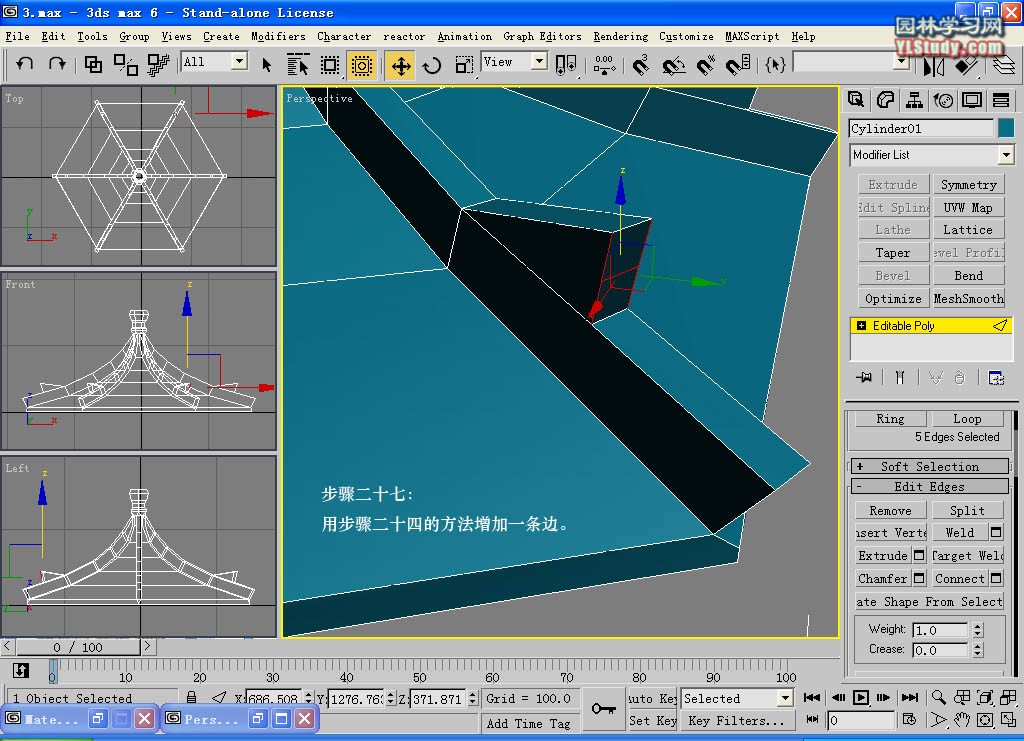The width and height of the screenshot is (1024, 741).
Task: Open the Time Configuration icon
Action: coord(909,720)
